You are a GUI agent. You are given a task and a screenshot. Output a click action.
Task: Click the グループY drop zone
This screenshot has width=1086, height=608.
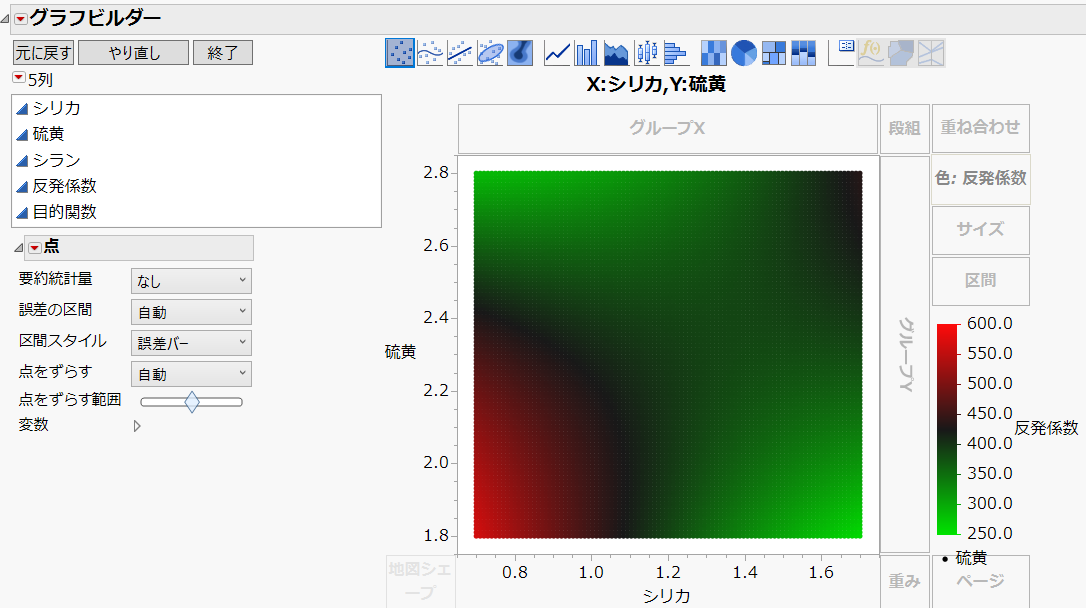tap(905, 354)
